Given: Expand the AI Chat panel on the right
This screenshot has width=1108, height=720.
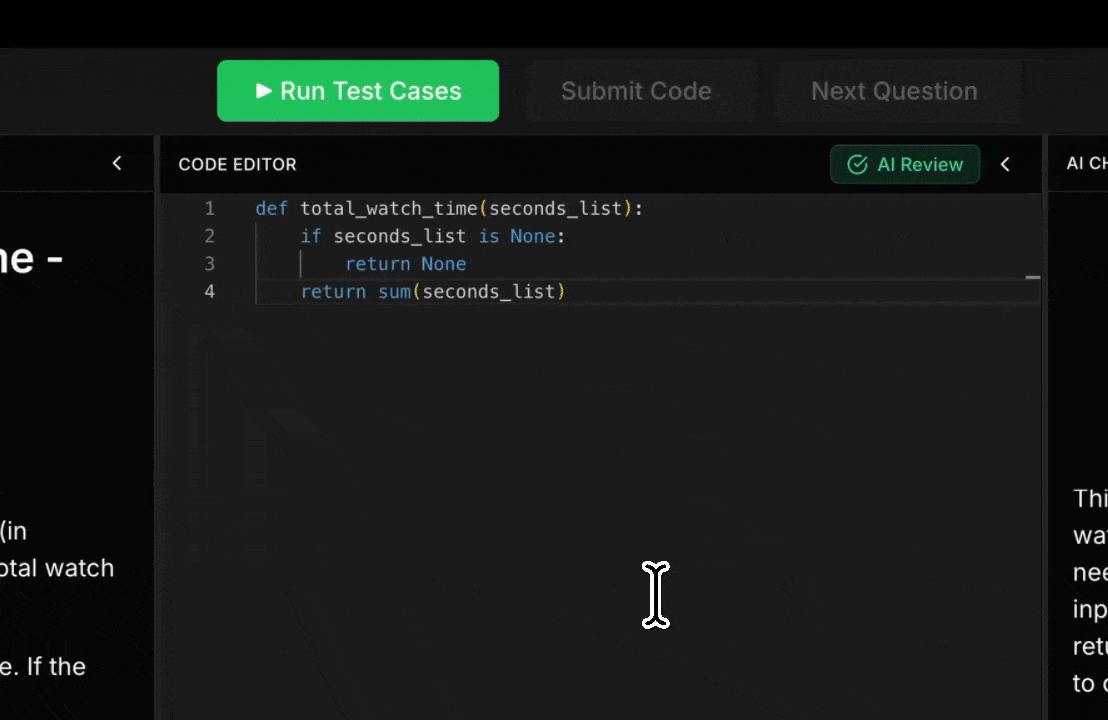Looking at the screenshot, I should (x=1085, y=163).
